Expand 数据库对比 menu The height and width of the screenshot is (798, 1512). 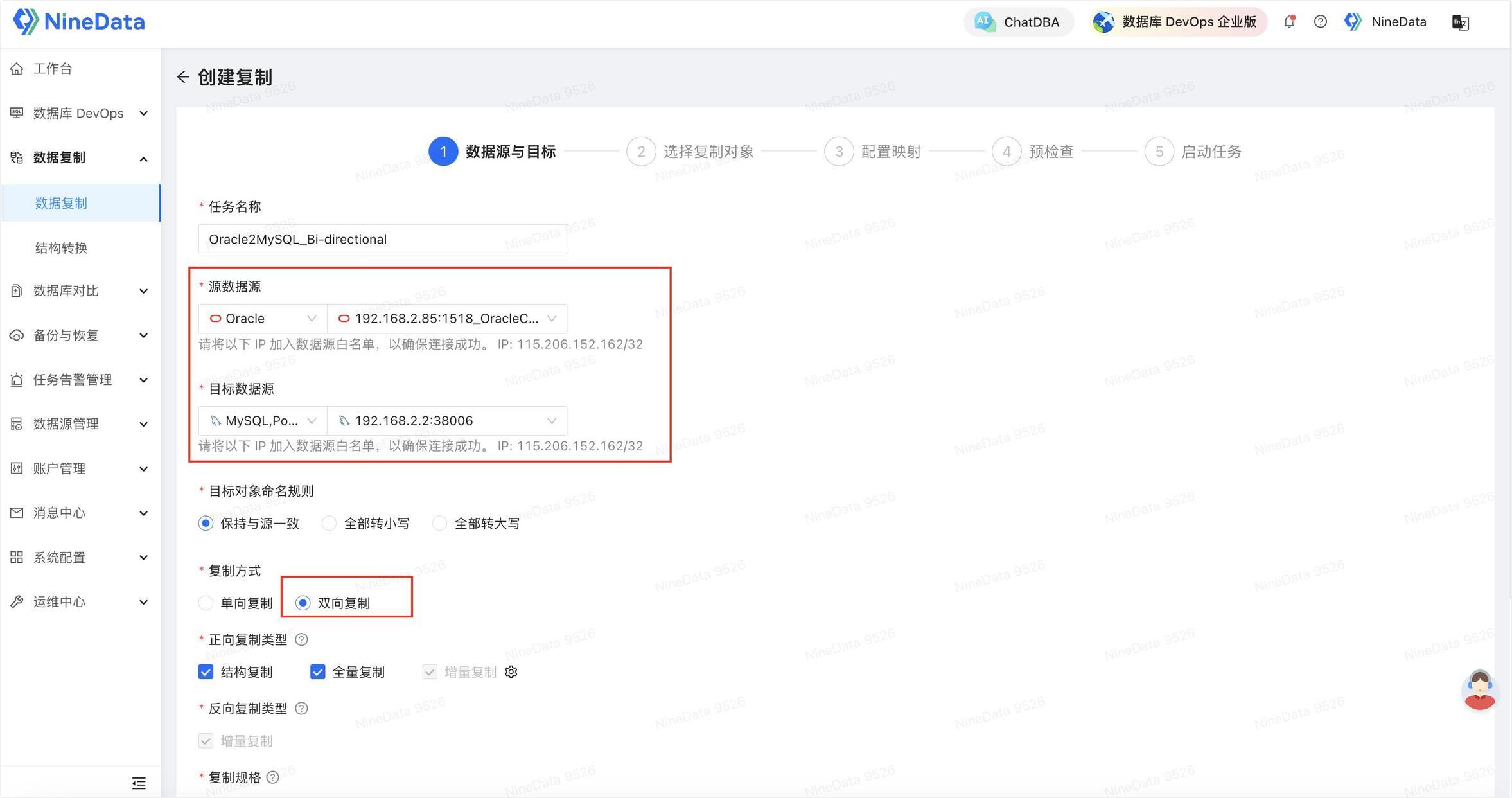(80, 291)
